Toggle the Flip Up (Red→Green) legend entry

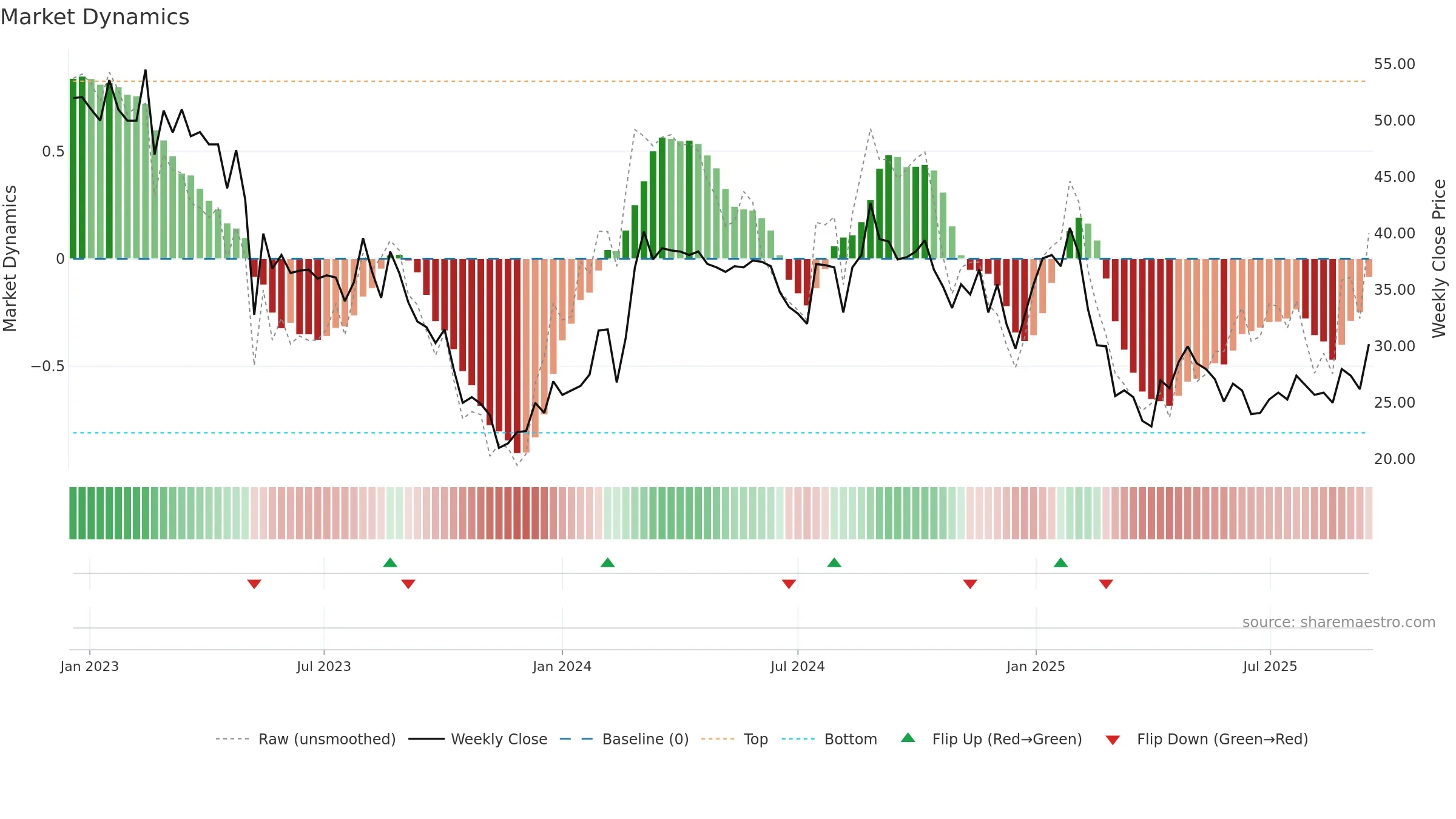tap(991, 739)
